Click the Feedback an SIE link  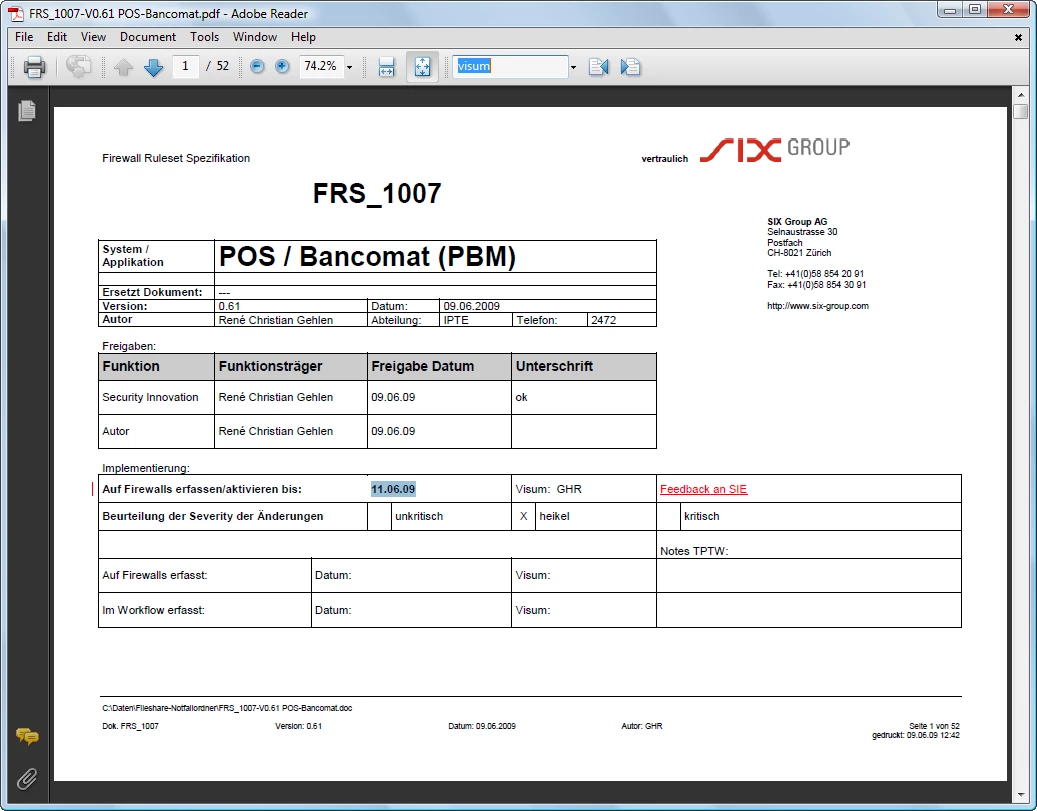click(703, 489)
